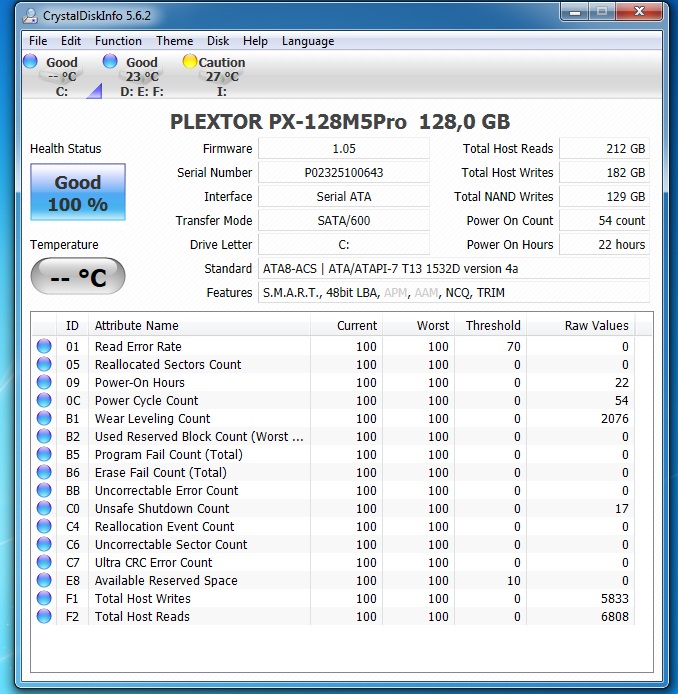Click the status icon beside Available Reserved Space
The width and height of the screenshot is (678, 694).
coord(44,580)
